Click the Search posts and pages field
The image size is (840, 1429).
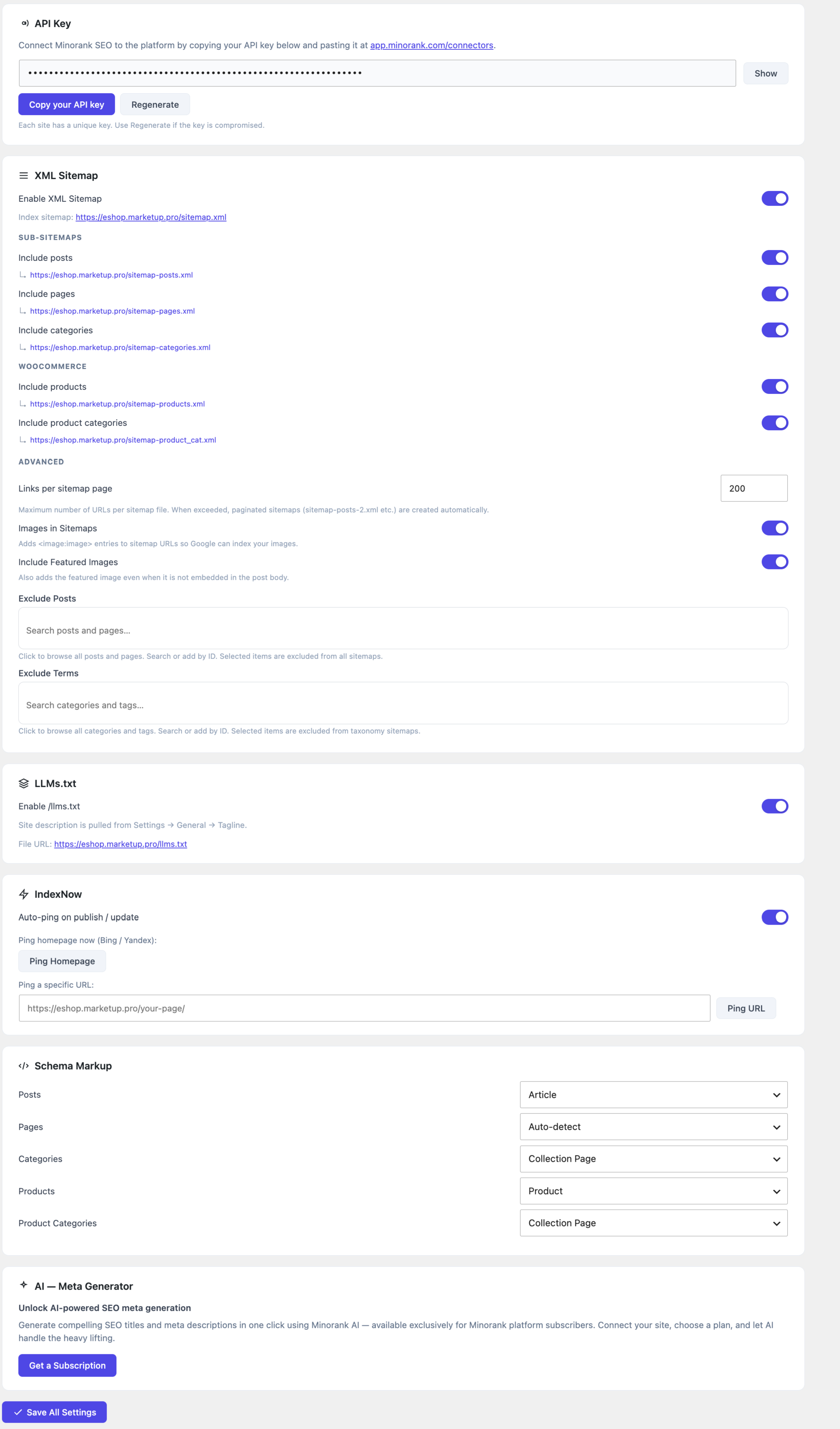point(403,628)
